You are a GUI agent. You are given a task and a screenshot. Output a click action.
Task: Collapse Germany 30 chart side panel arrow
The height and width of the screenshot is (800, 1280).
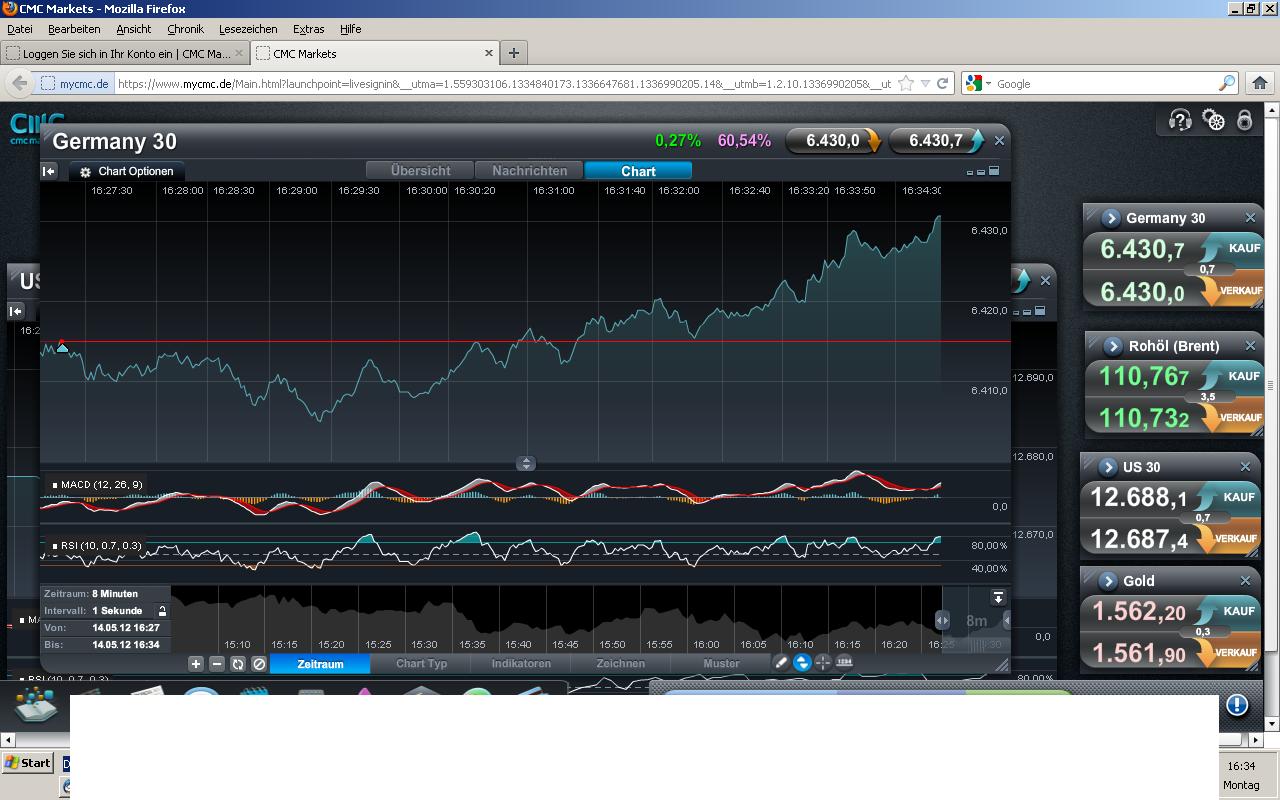[48, 171]
